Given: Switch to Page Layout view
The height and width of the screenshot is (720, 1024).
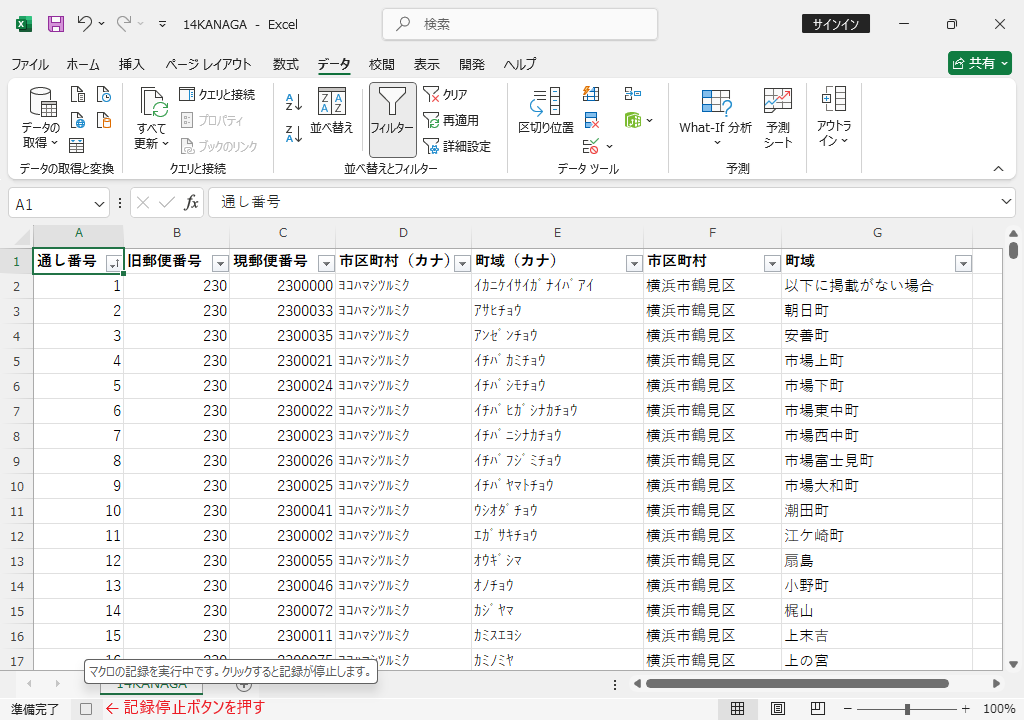Looking at the screenshot, I should 778,708.
